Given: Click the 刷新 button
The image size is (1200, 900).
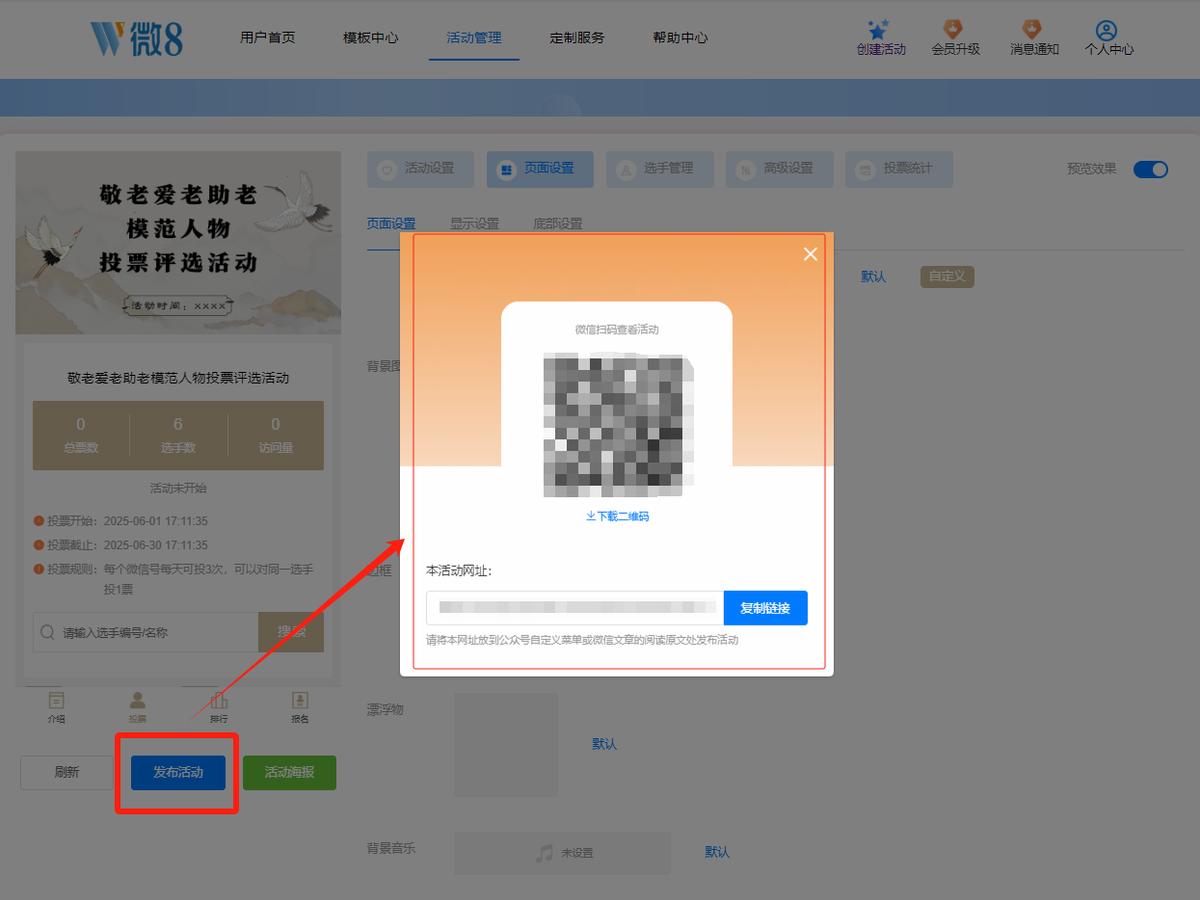Looking at the screenshot, I should pyautogui.click(x=67, y=772).
